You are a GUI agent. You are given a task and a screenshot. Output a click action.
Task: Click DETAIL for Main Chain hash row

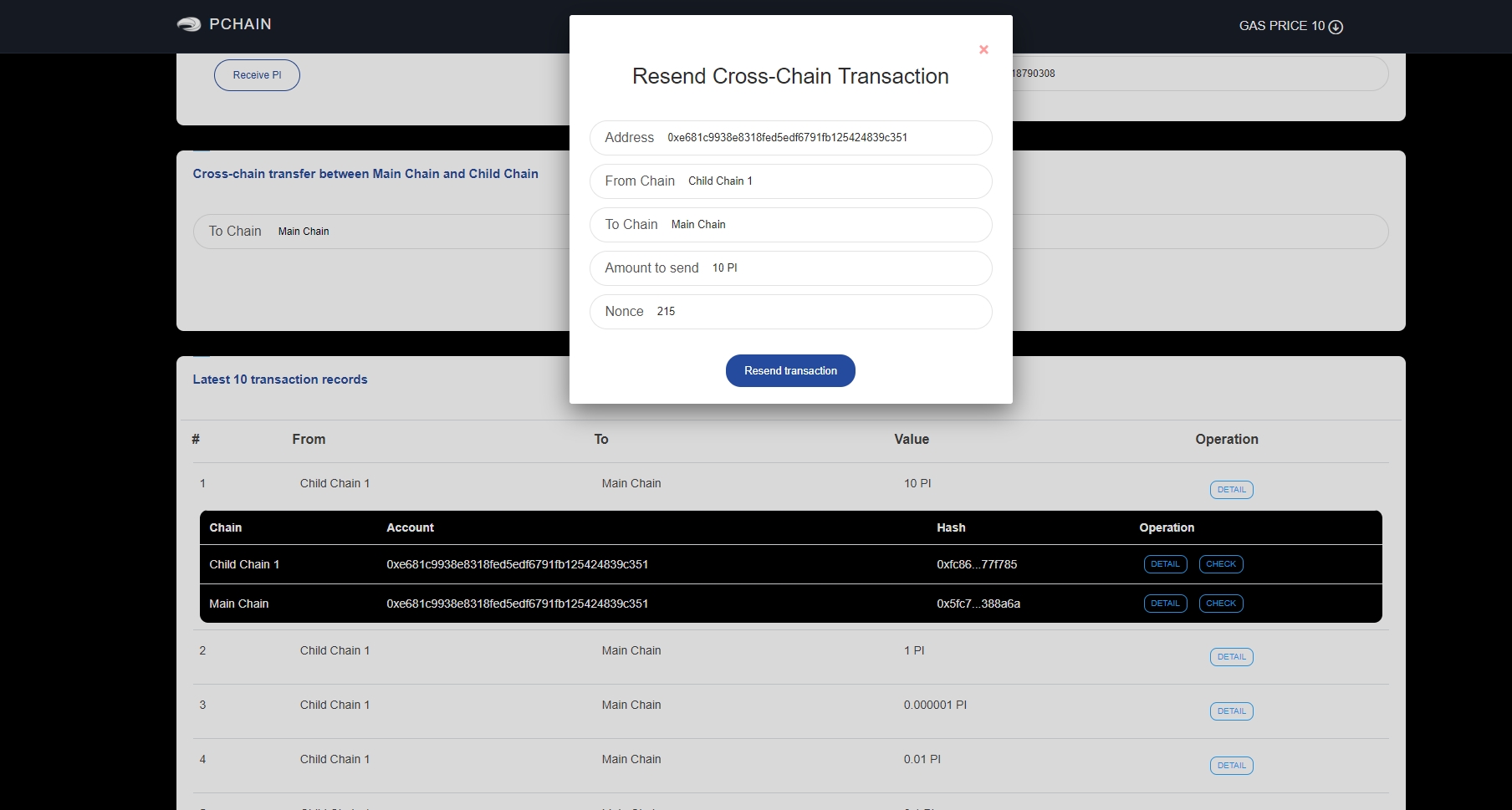point(1165,604)
